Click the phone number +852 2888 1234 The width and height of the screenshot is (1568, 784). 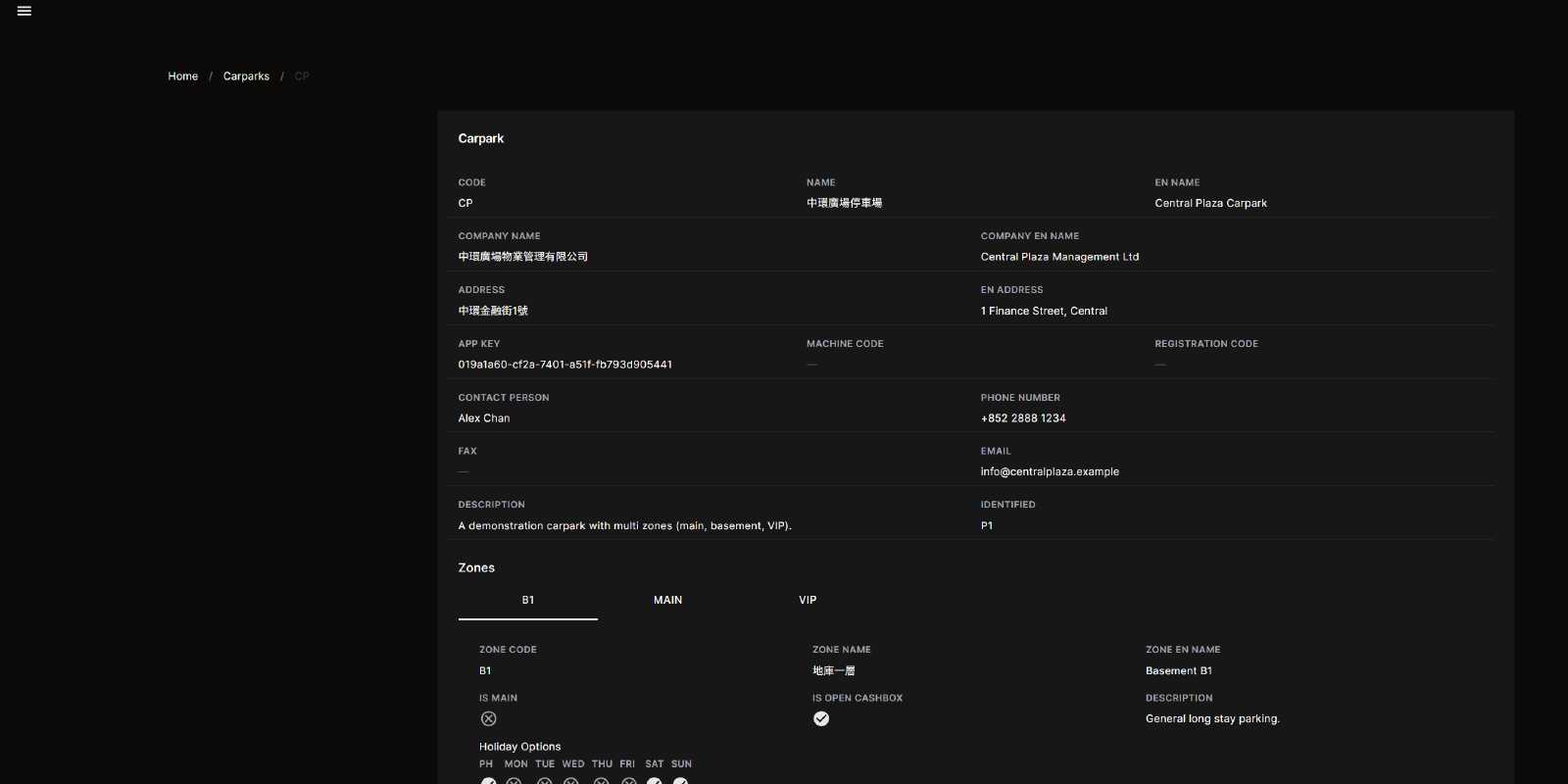(1023, 418)
